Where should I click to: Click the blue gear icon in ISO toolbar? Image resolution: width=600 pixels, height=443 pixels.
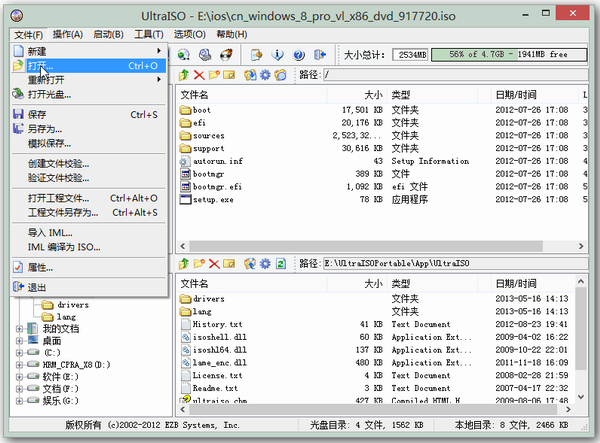[x=265, y=75]
